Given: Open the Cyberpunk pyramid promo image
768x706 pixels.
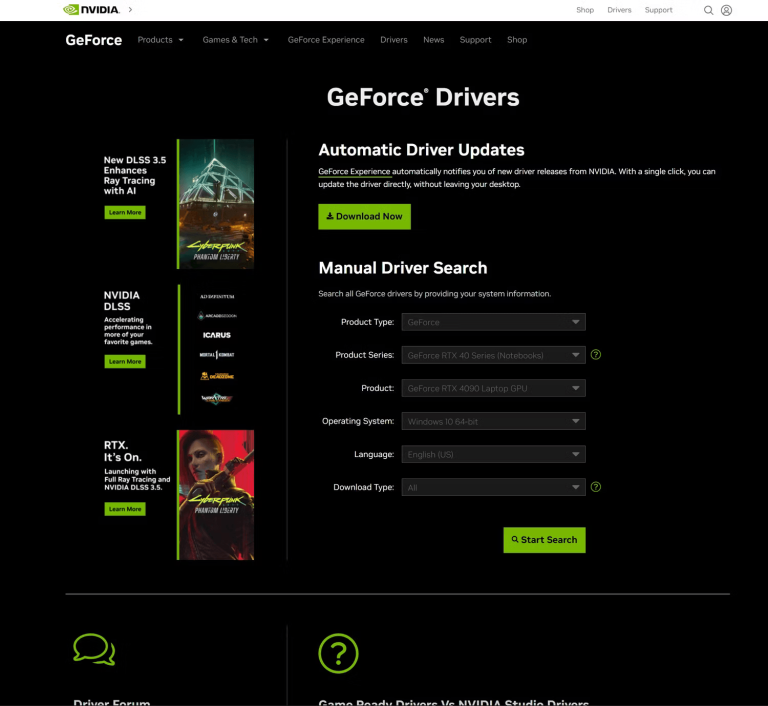Looking at the screenshot, I should click(216, 204).
